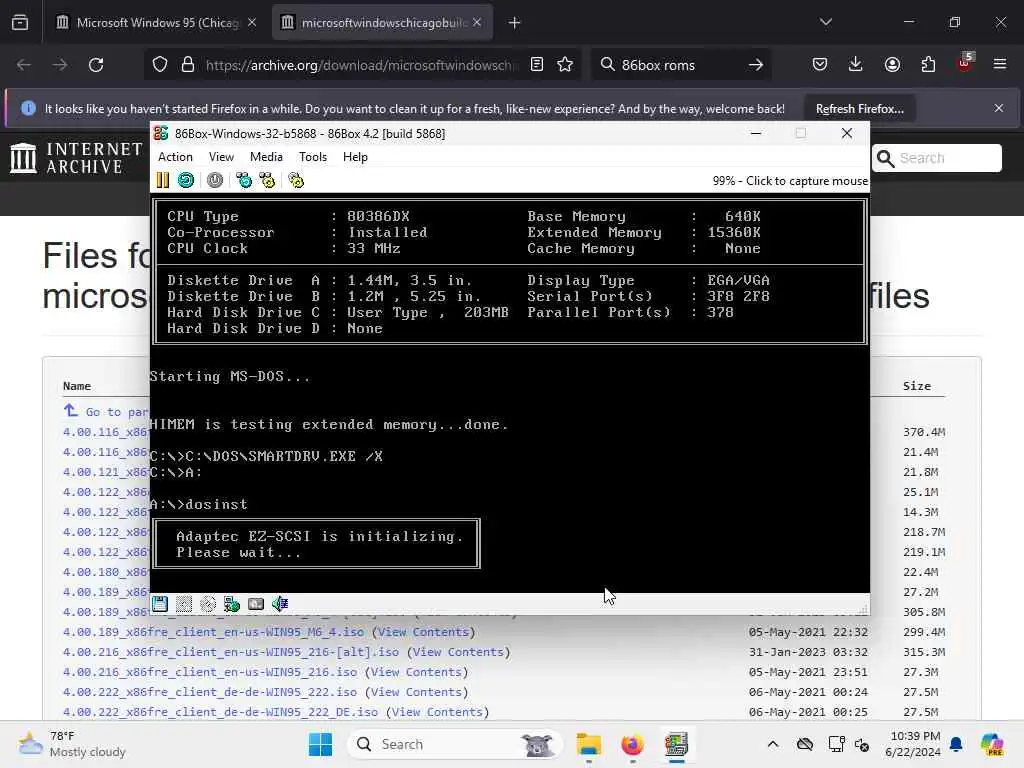This screenshot has width=1024, height=768.
Task: Open Firefox account icon
Action: pyautogui.click(x=892, y=64)
